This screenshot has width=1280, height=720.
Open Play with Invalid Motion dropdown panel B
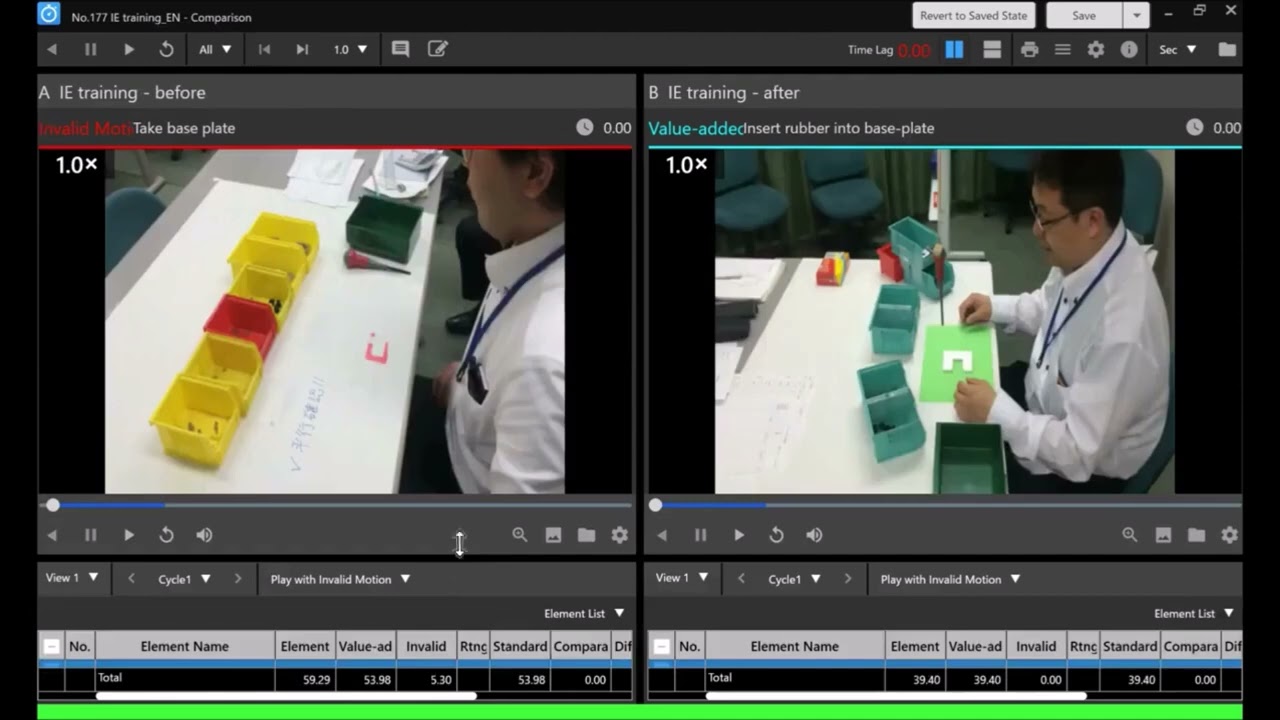tap(950, 579)
